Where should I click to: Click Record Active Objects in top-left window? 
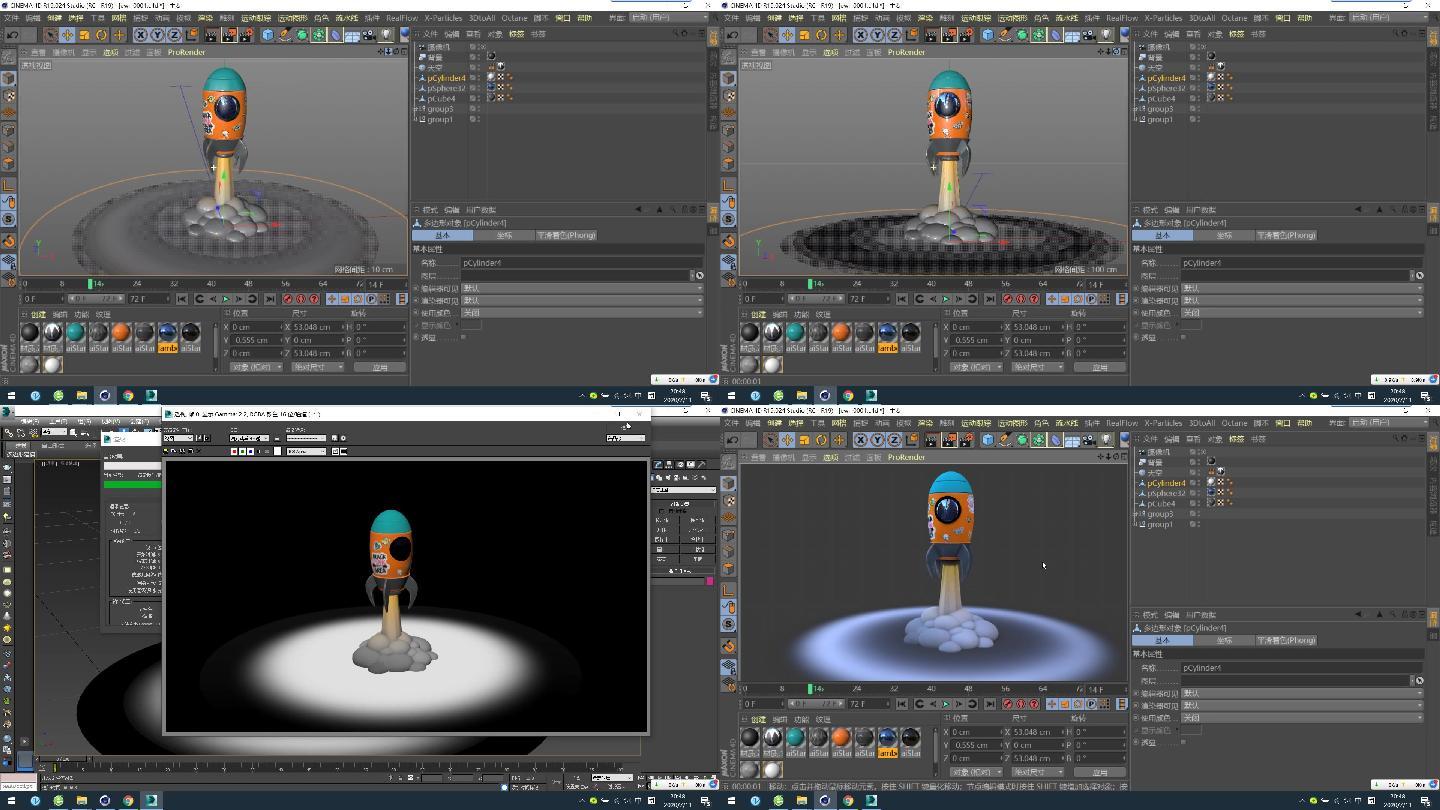click(287, 298)
